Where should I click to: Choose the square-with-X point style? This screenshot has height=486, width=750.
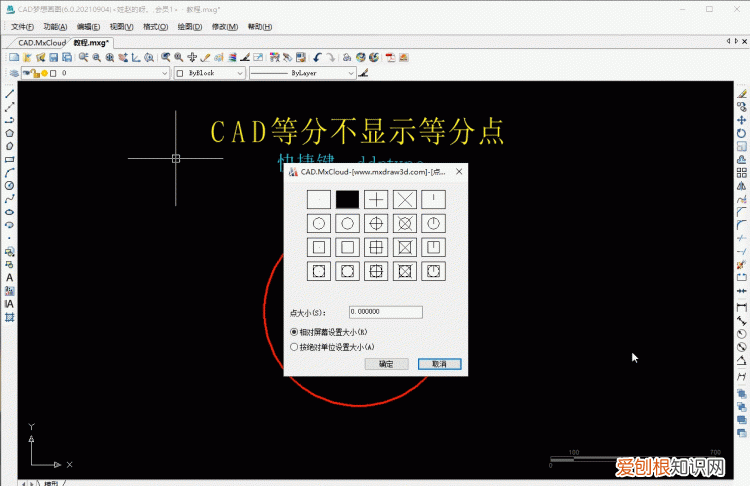click(405, 247)
